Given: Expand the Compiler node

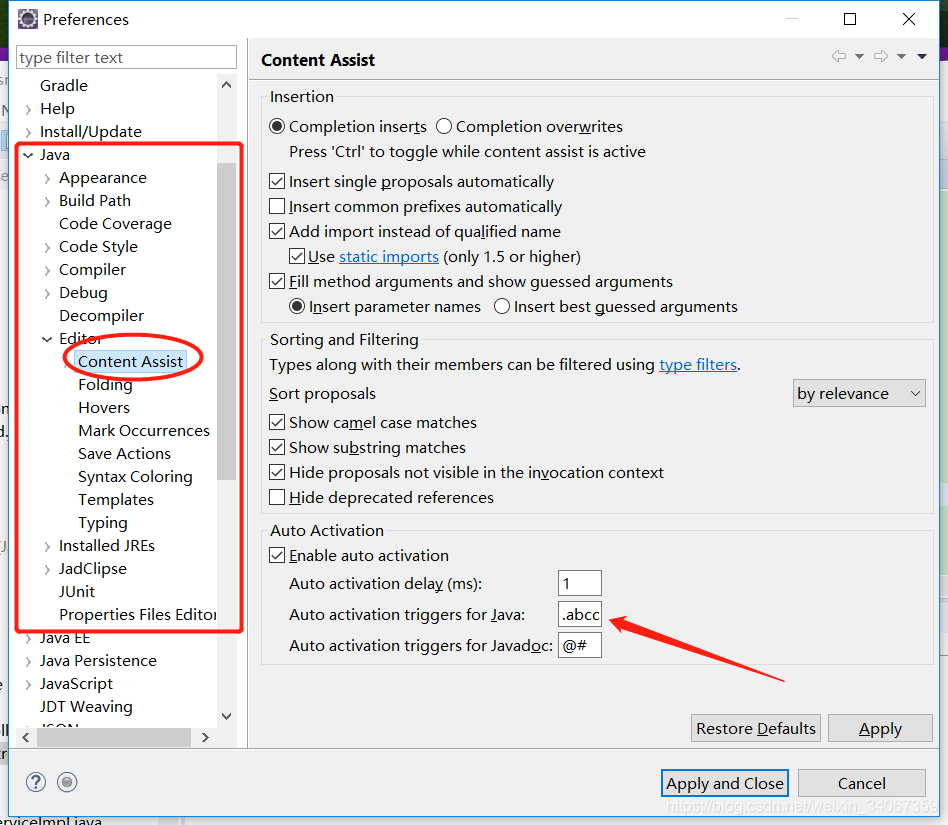Looking at the screenshot, I should 47,270.
